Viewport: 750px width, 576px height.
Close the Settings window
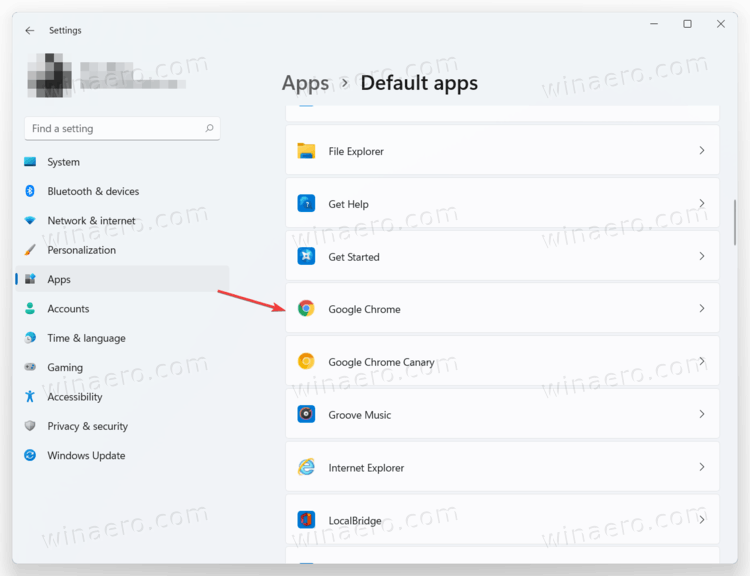(x=721, y=24)
